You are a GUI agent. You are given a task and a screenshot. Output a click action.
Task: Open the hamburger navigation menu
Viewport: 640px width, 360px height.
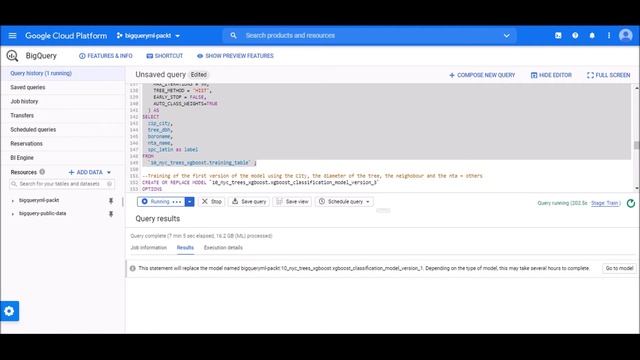[x=12, y=36]
